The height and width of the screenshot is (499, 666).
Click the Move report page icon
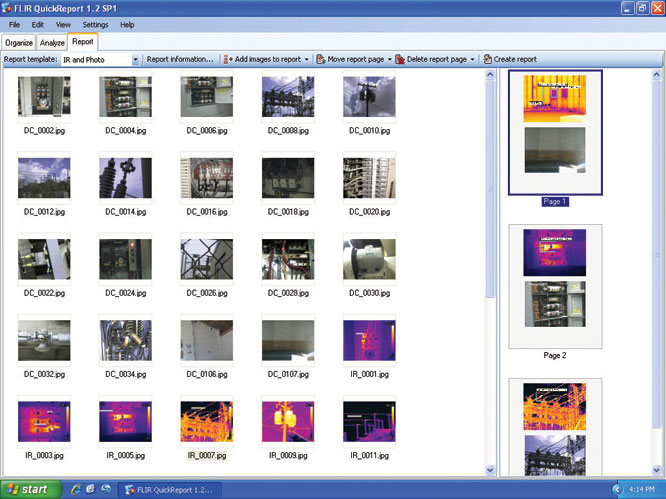tap(321, 59)
